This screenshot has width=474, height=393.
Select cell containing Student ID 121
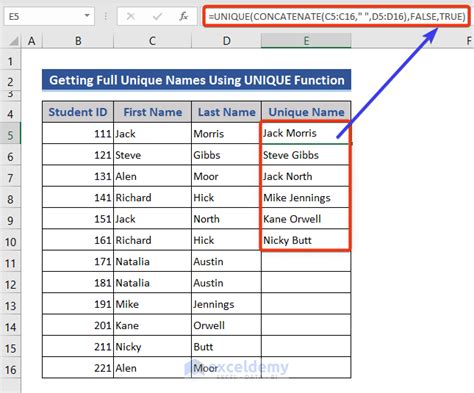(x=78, y=155)
